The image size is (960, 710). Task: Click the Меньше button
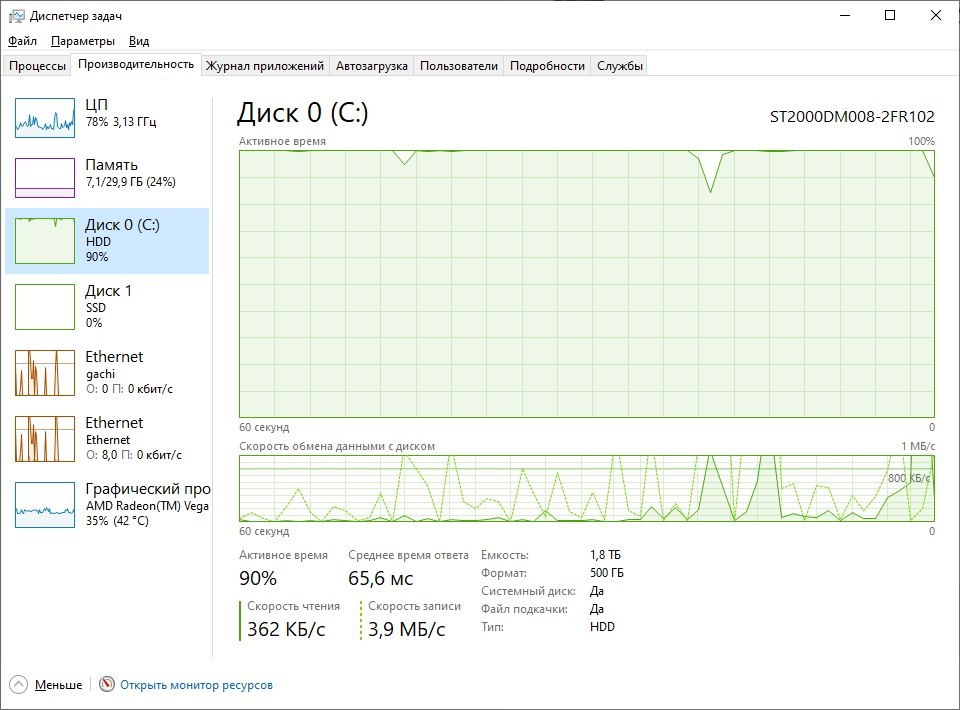(58, 685)
